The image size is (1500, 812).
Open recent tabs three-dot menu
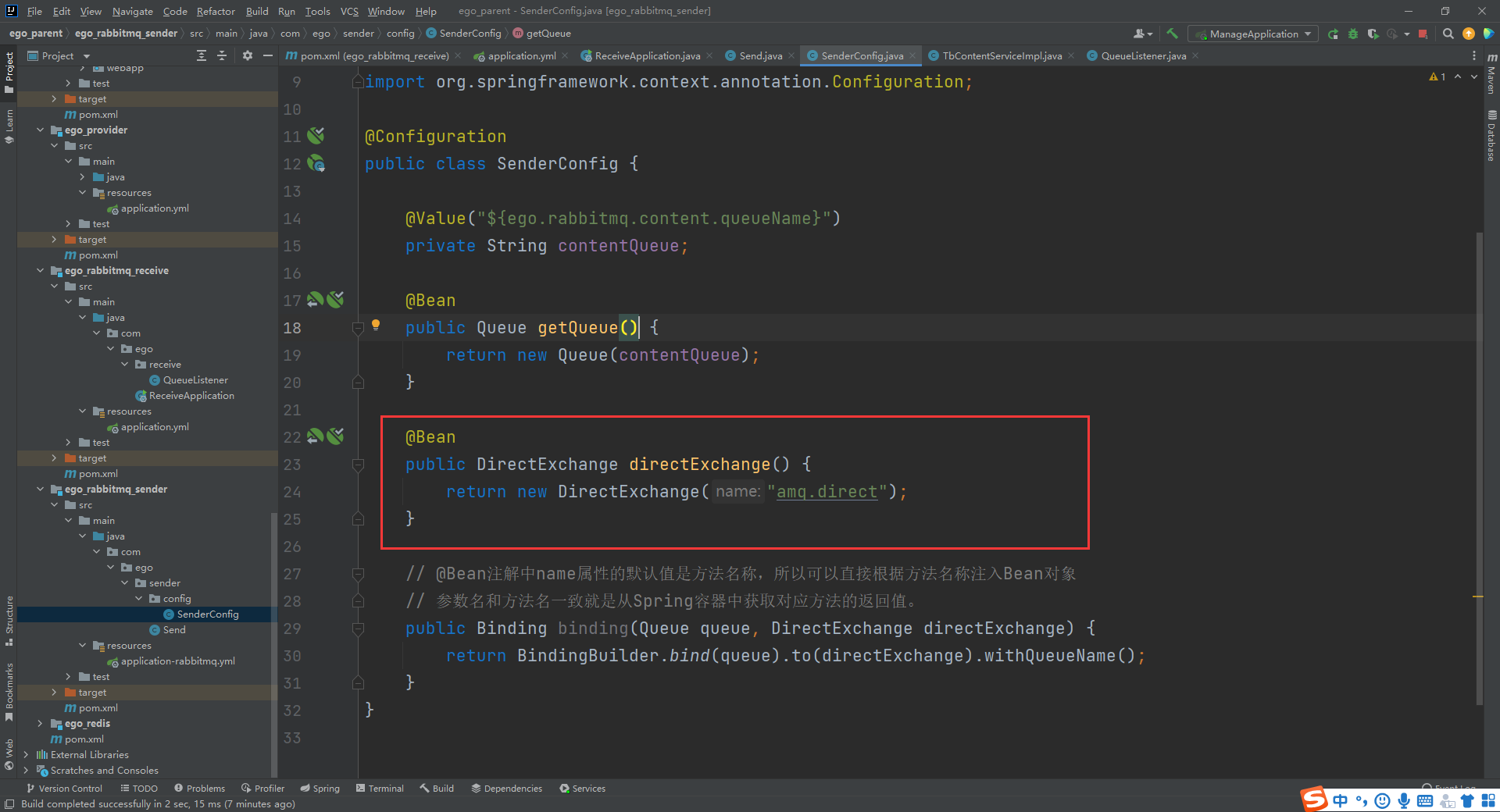1473,55
